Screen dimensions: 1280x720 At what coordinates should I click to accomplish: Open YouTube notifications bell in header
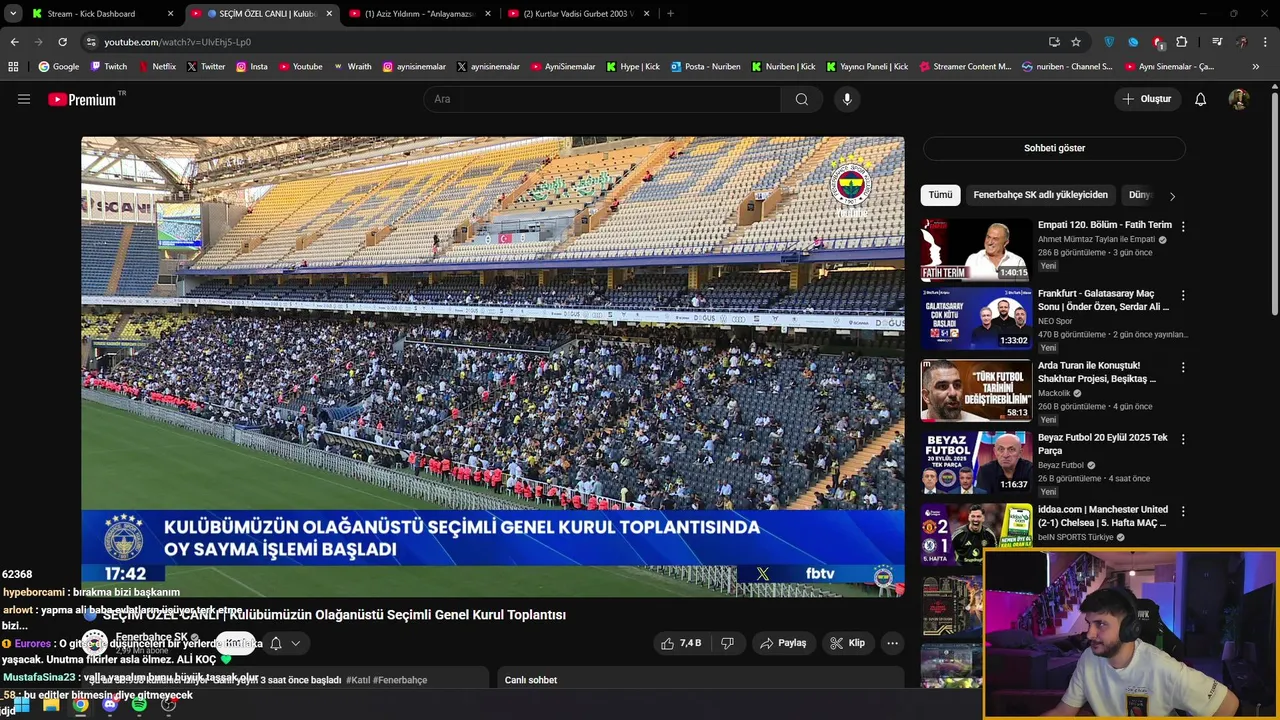tap(1201, 99)
